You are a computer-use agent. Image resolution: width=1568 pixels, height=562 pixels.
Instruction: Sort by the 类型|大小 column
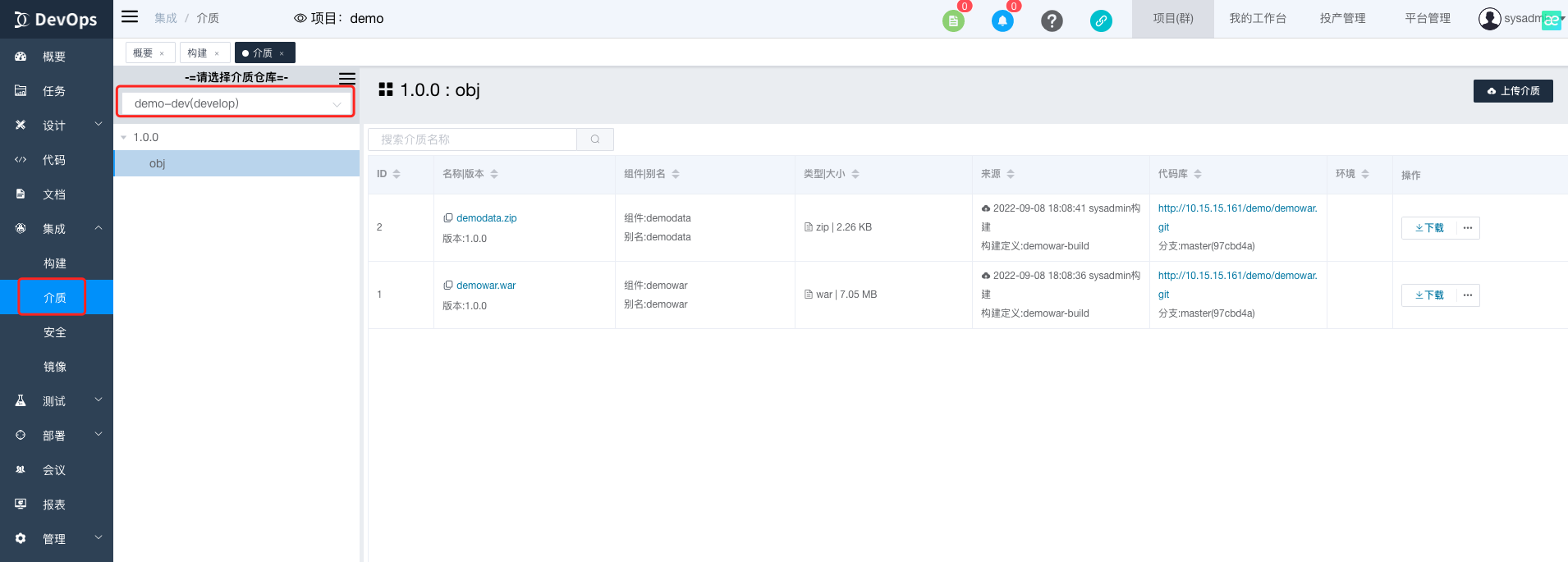tap(855, 174)
